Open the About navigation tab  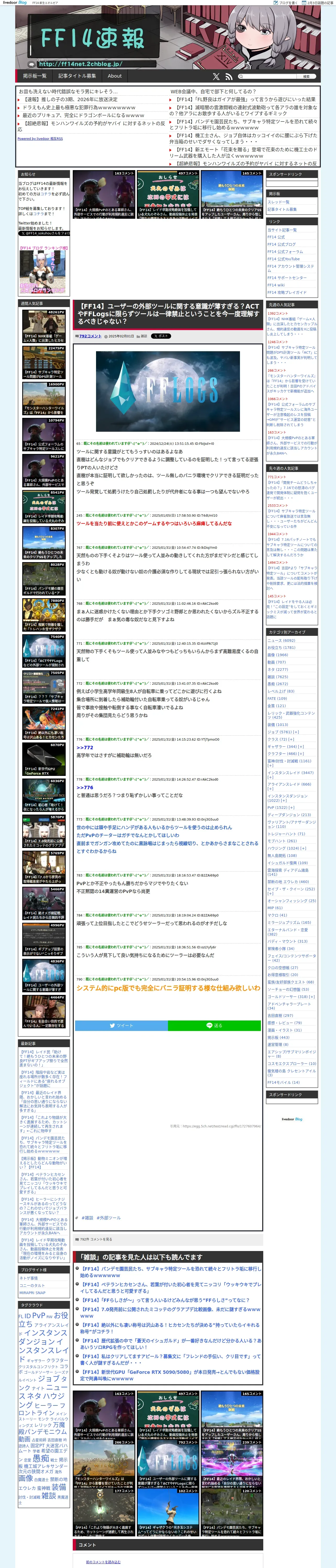tap(115, 76)
